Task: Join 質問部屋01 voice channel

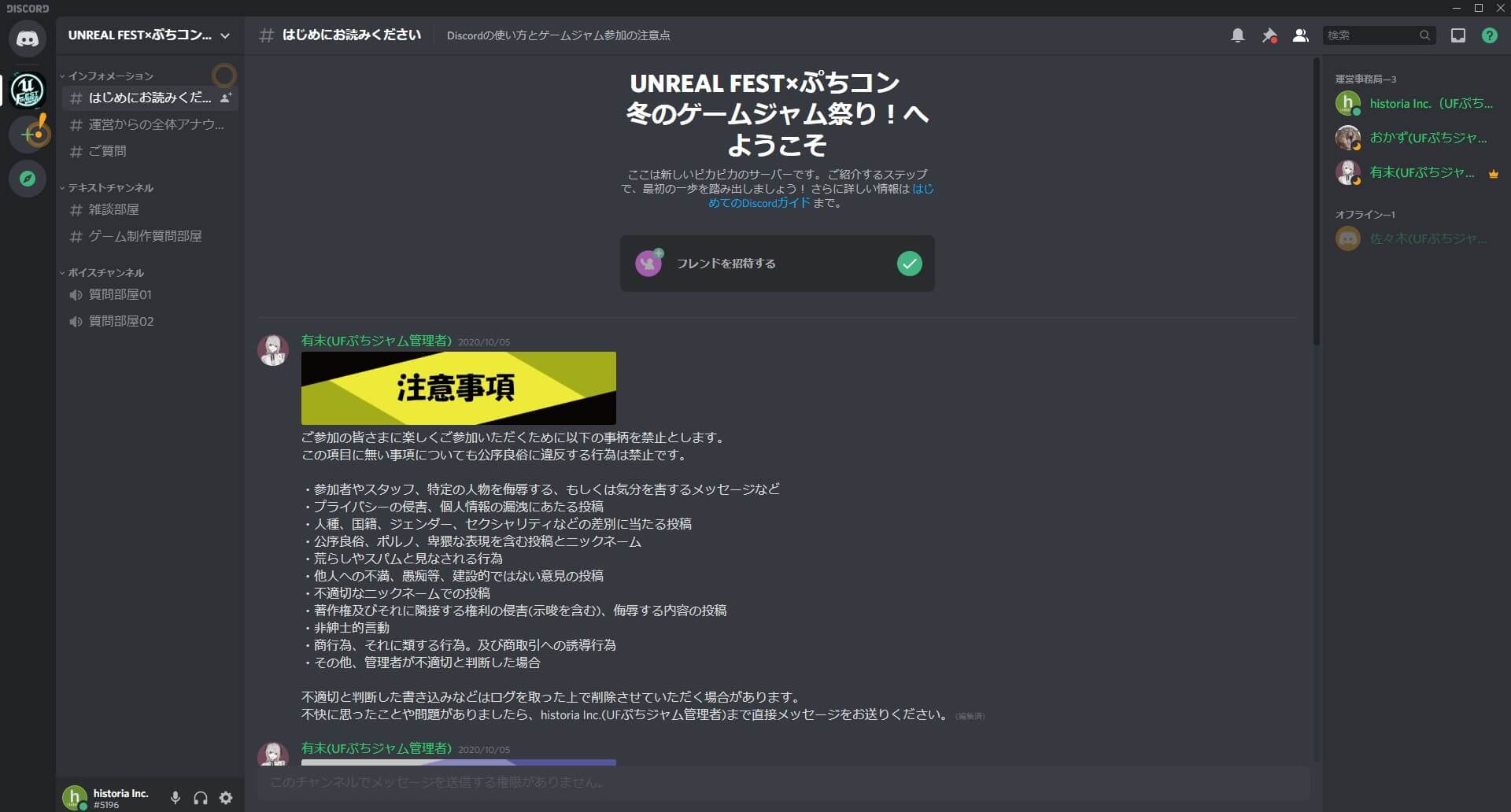Action: (x=150, y=295)
